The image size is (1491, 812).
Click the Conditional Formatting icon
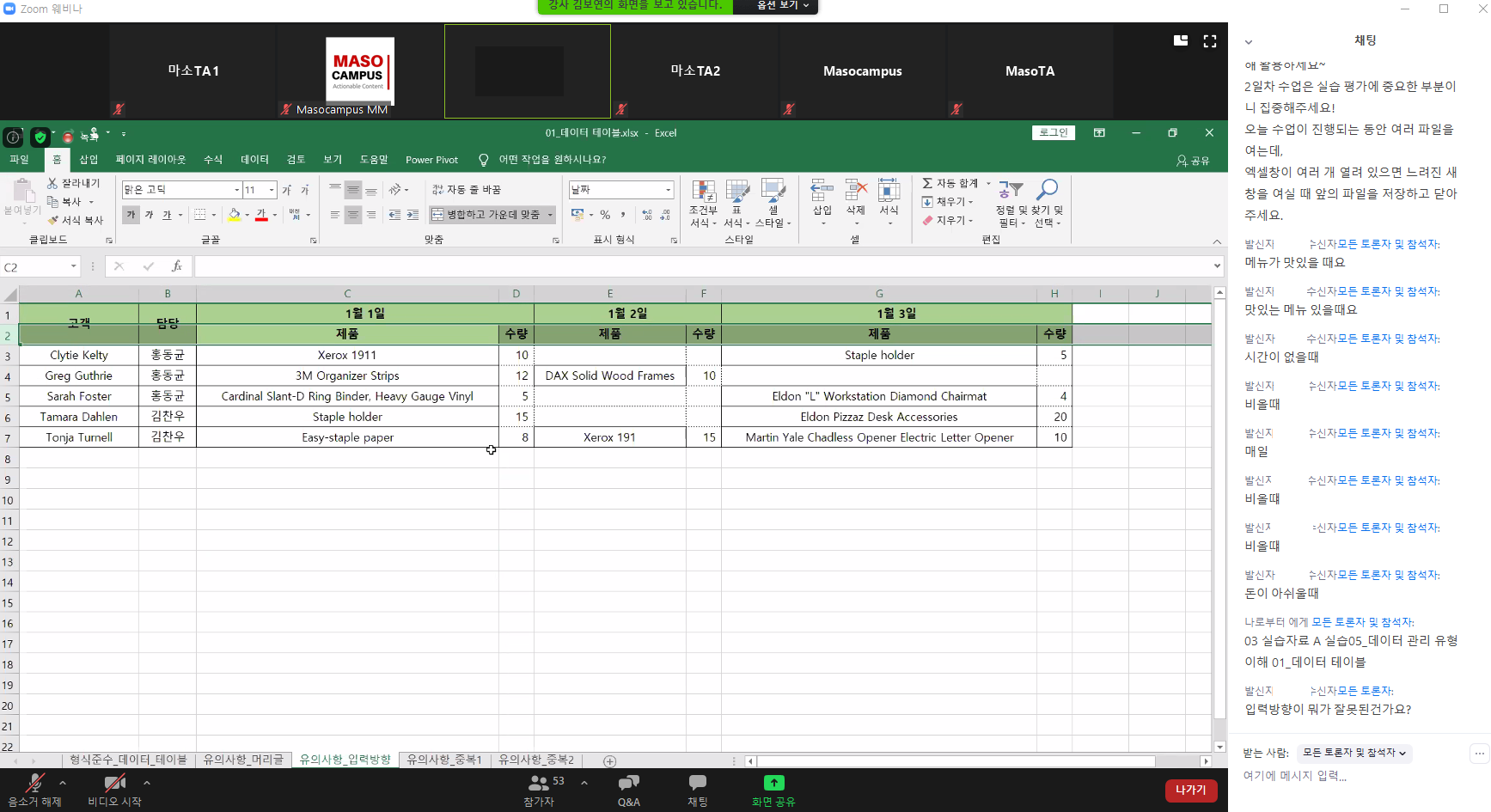point(703,192)
